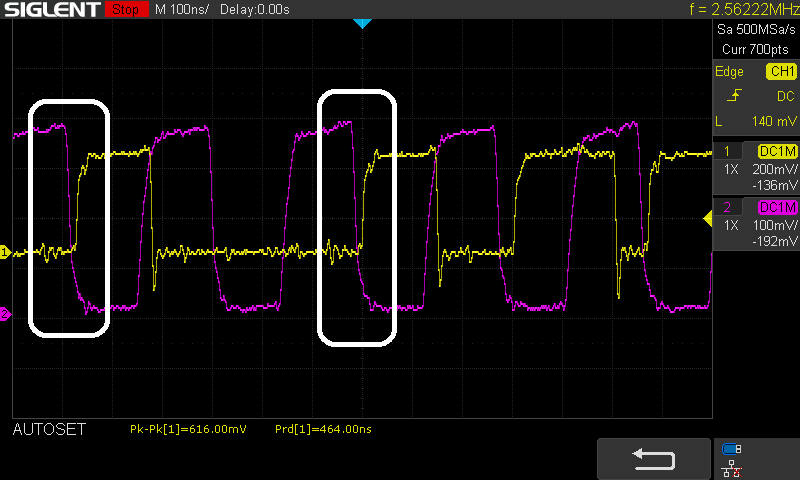This screenshot has width=800, height=480.
Task: Click the yellow trigger level arrow marker
Action: [708, 217]
